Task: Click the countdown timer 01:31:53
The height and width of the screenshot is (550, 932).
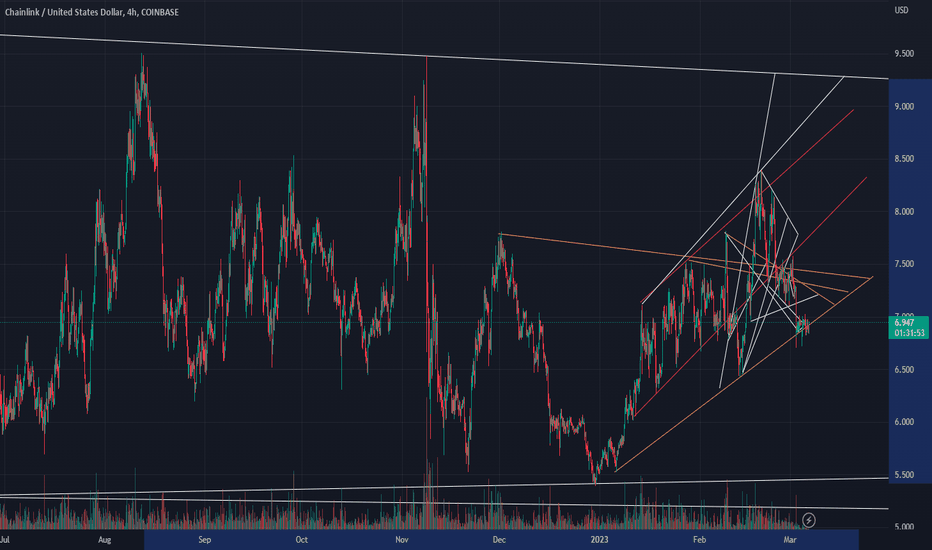Action: (x=909, y=333)
